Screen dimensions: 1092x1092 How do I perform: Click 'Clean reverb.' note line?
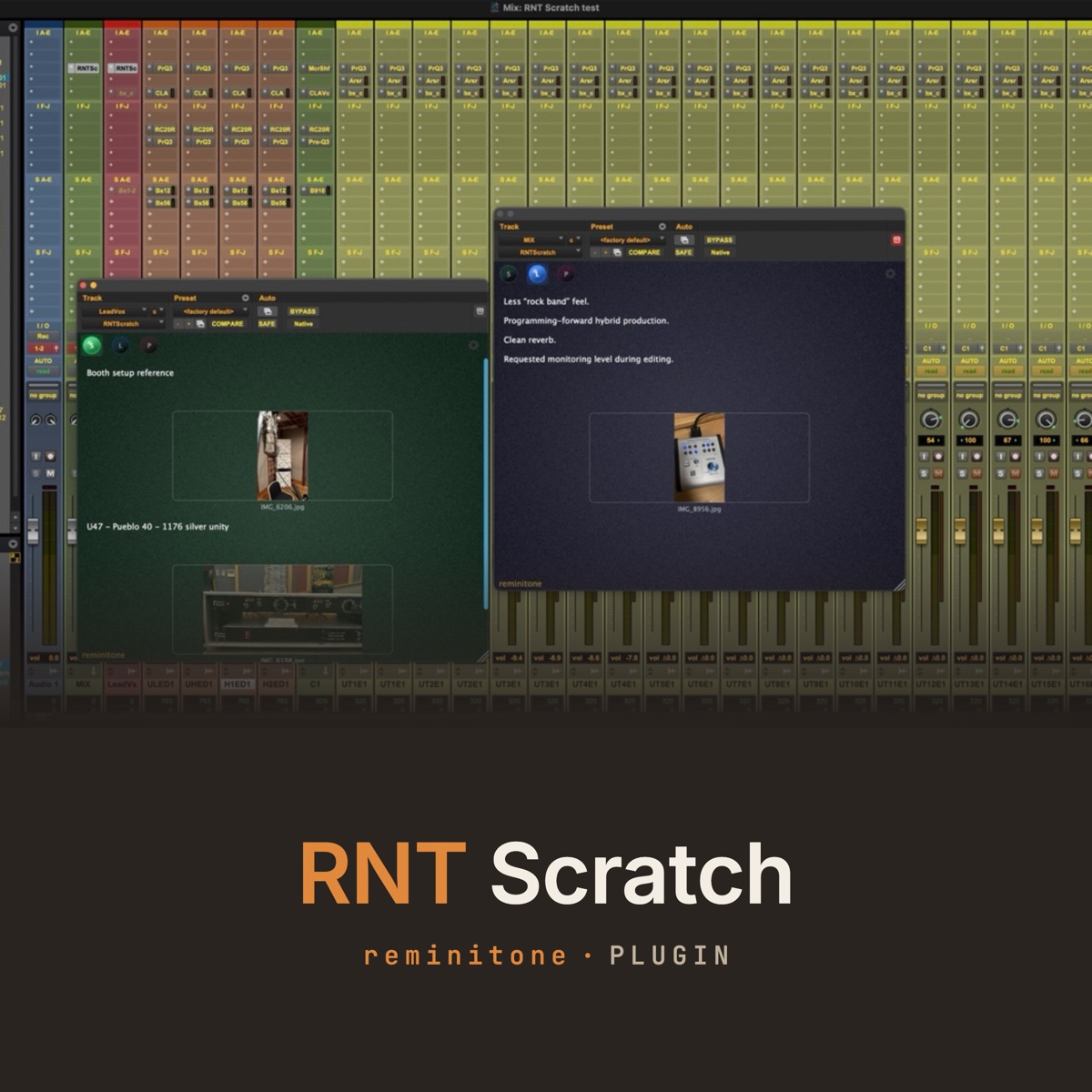530,340
